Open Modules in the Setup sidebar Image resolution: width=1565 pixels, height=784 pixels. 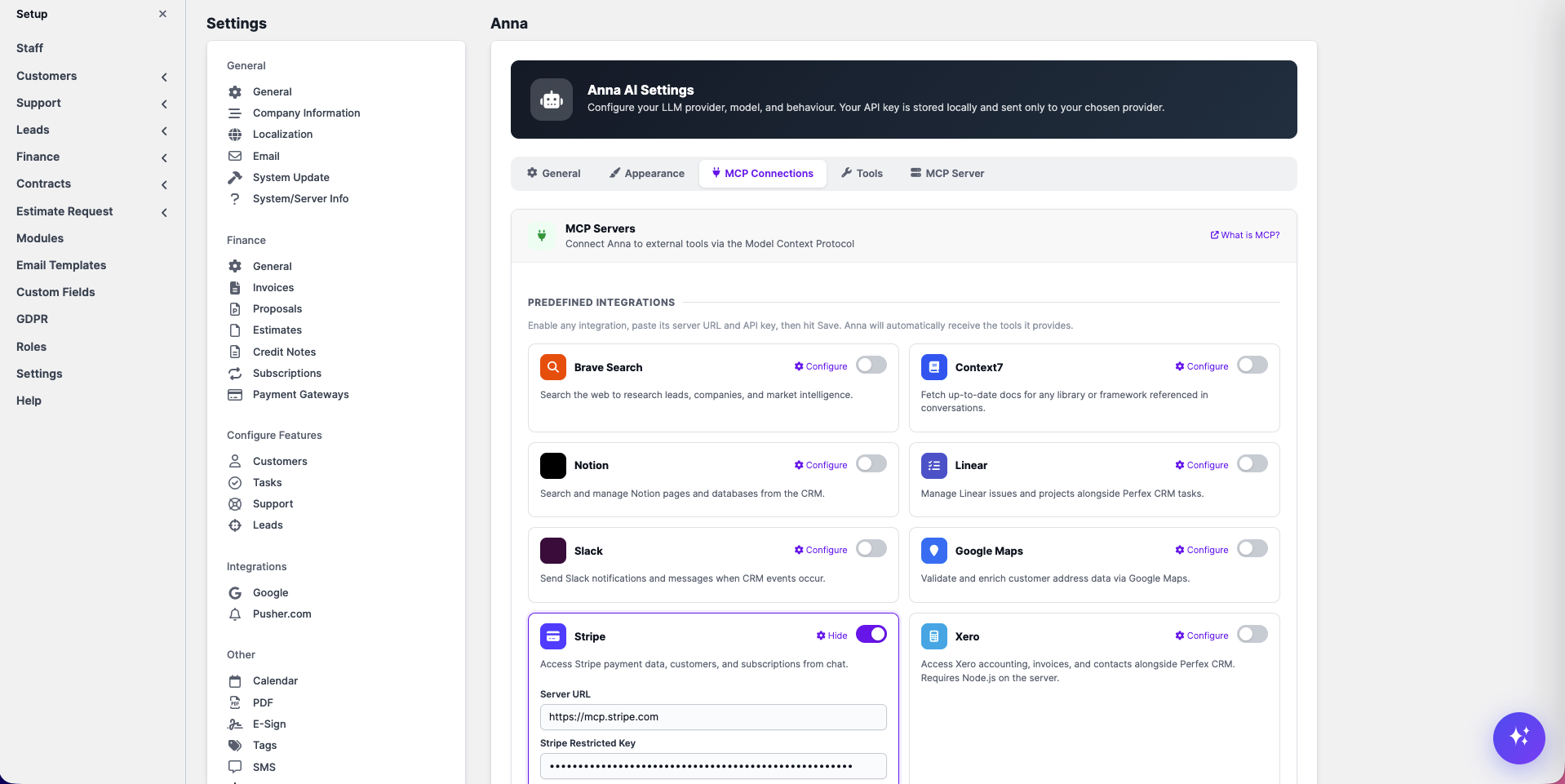[40, 238]
